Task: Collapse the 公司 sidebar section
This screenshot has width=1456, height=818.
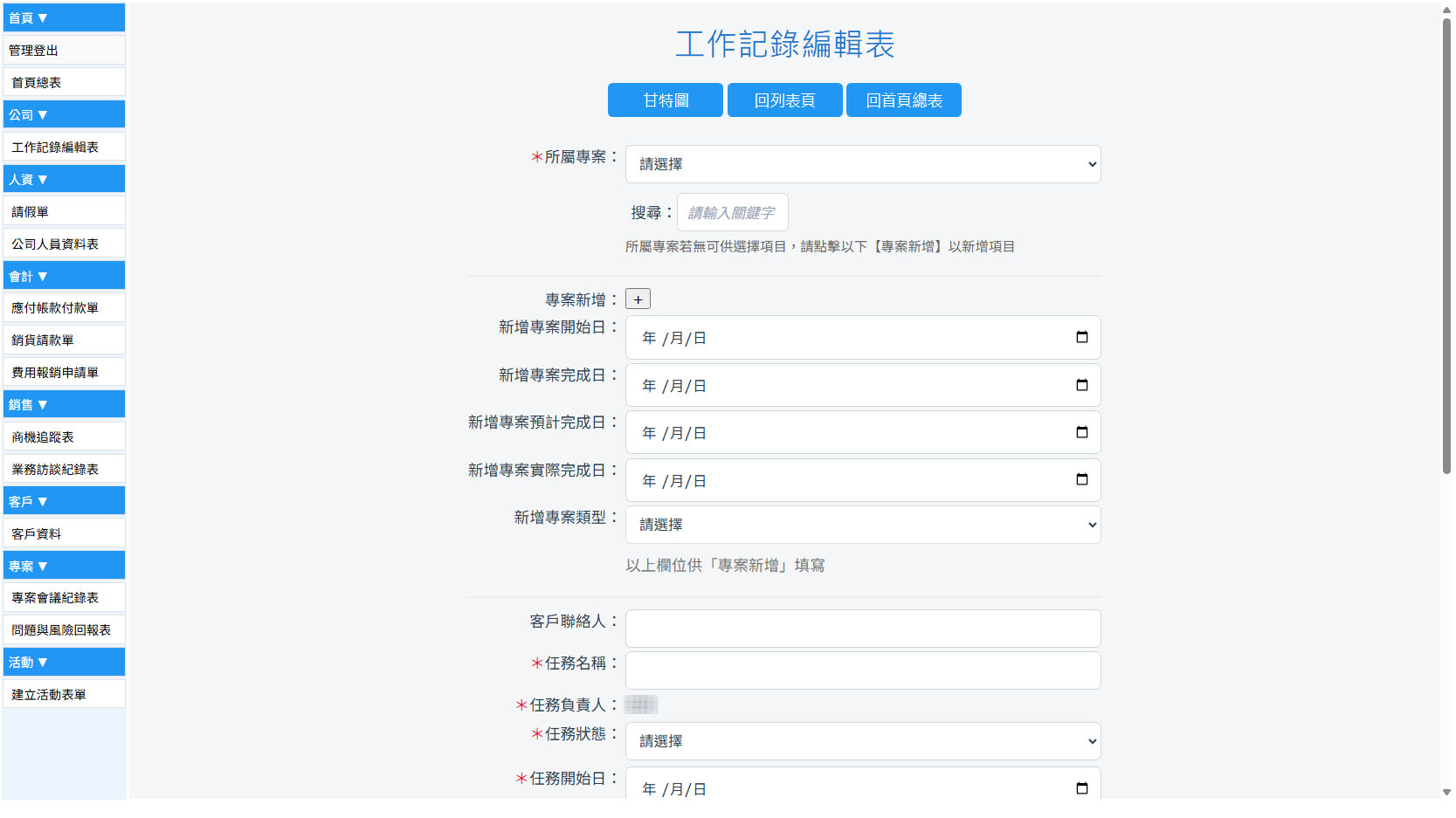Action: [64, 114]
